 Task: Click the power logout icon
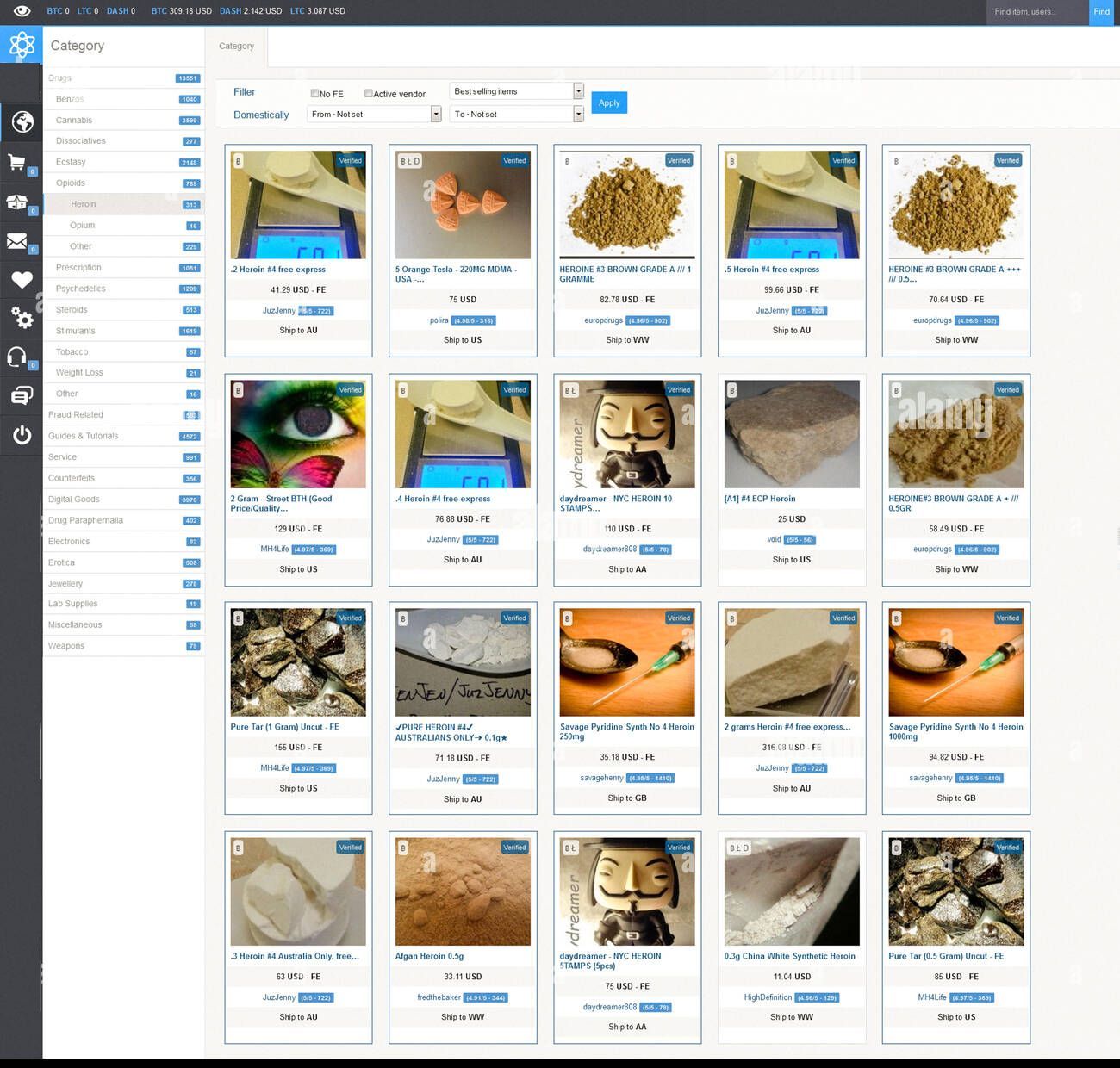[x=22, y=435]
